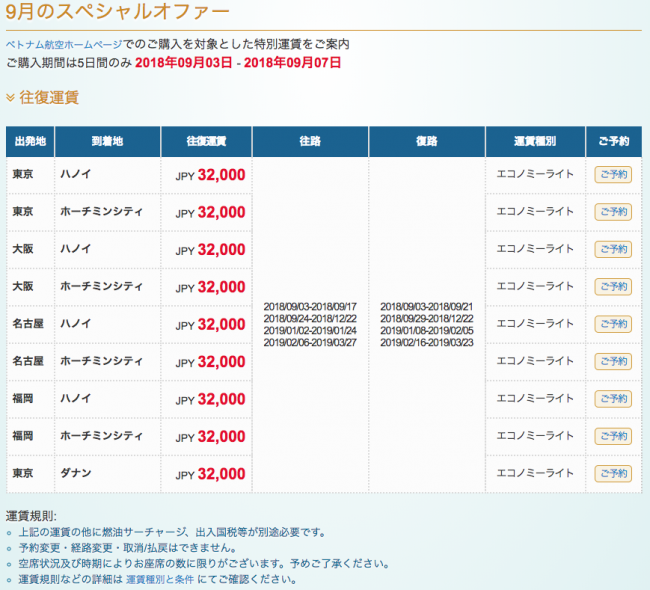The height and width of the screenshot is (590, 650).
Task: Click the 往路 column header
Action: (x=310, y=141)
